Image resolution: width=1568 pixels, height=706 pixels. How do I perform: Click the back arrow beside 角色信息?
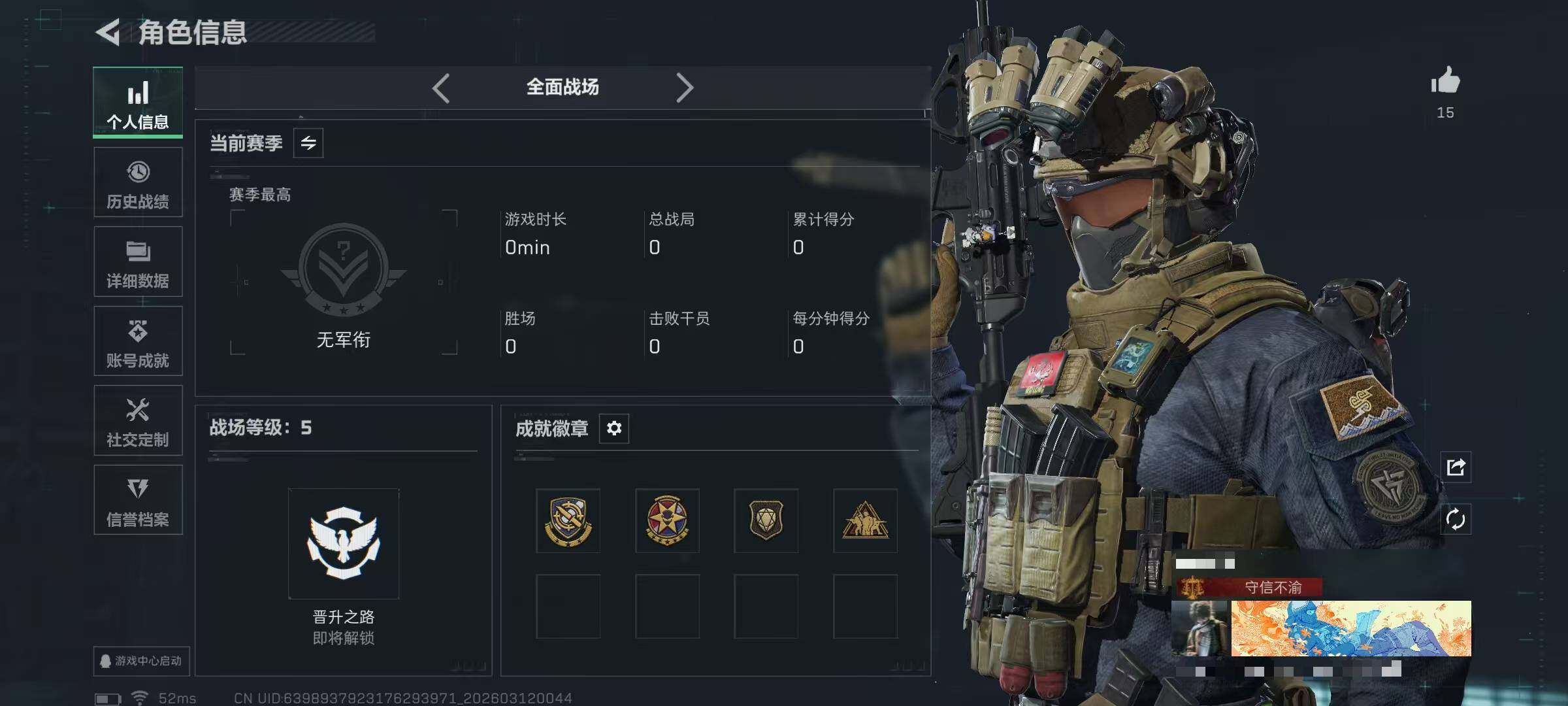[108, 32]
